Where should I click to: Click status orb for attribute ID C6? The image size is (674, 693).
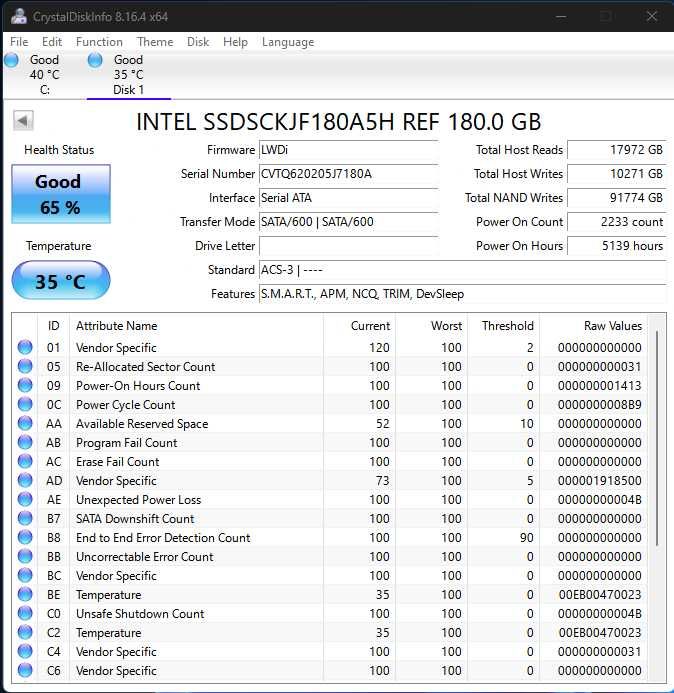click(x=25, y=670)
